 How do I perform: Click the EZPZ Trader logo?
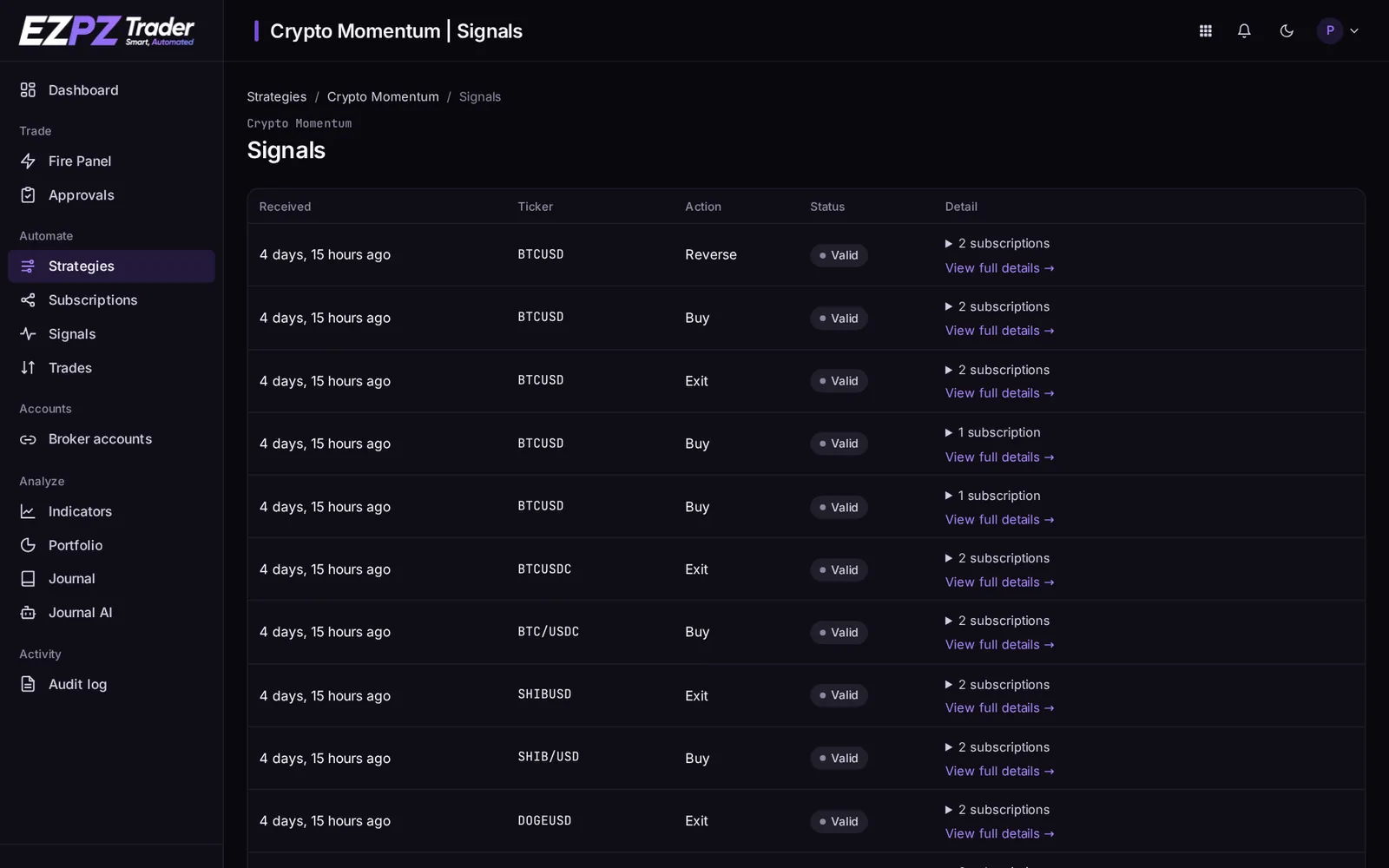[107, 31]
